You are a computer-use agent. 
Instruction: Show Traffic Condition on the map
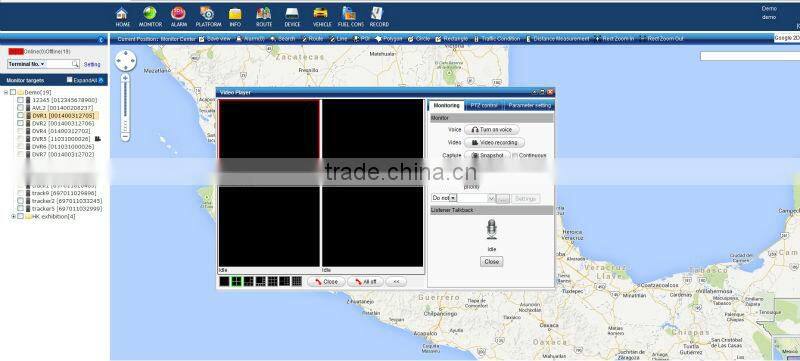click(x=497, y=39)
